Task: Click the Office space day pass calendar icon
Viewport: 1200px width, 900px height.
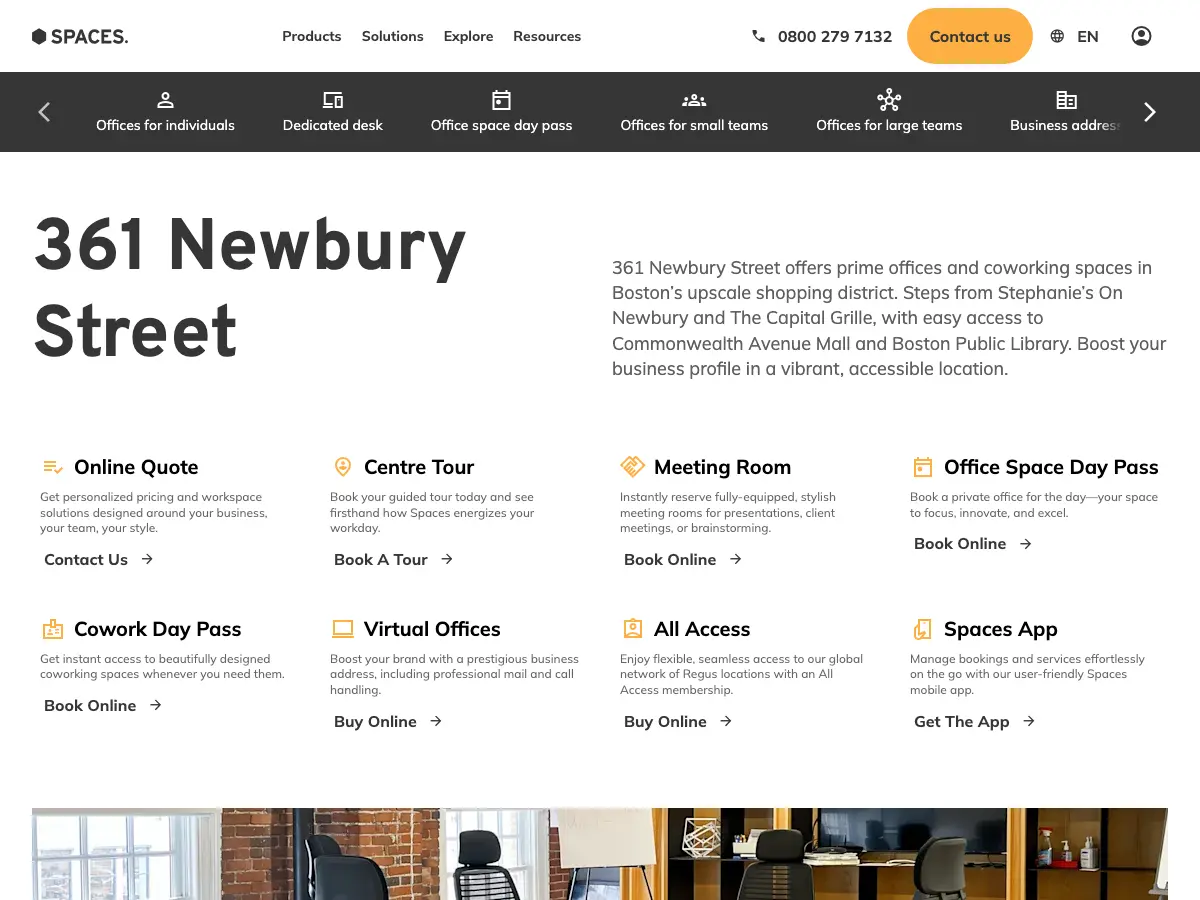Action: click(x=502, y=100)
